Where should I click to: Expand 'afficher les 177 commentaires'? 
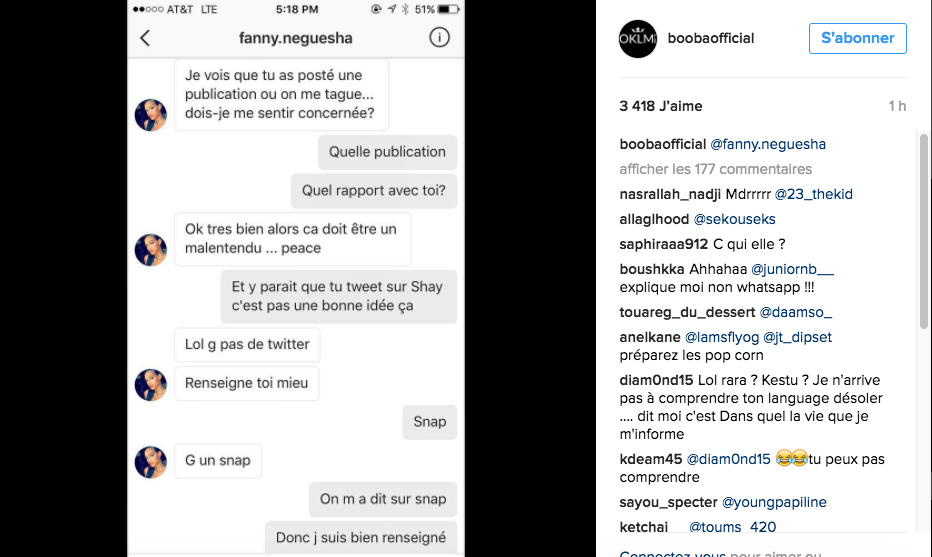(x=715, y=169)
